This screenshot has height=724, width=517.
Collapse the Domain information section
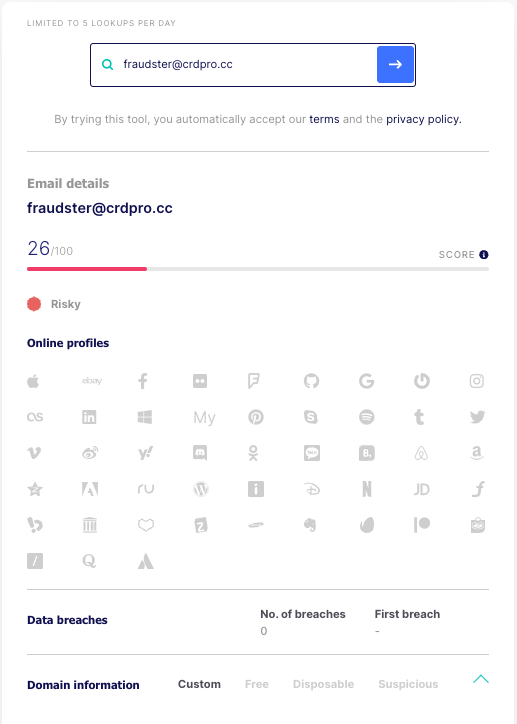point(481,679)
